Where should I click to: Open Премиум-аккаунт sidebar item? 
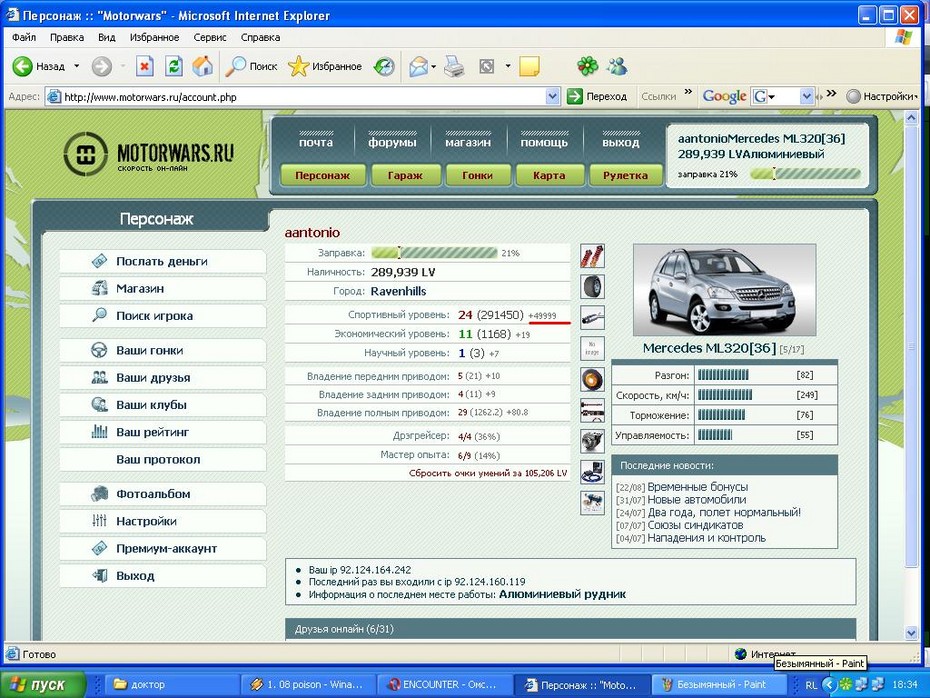pyautogui.click(x=163, y=549)
